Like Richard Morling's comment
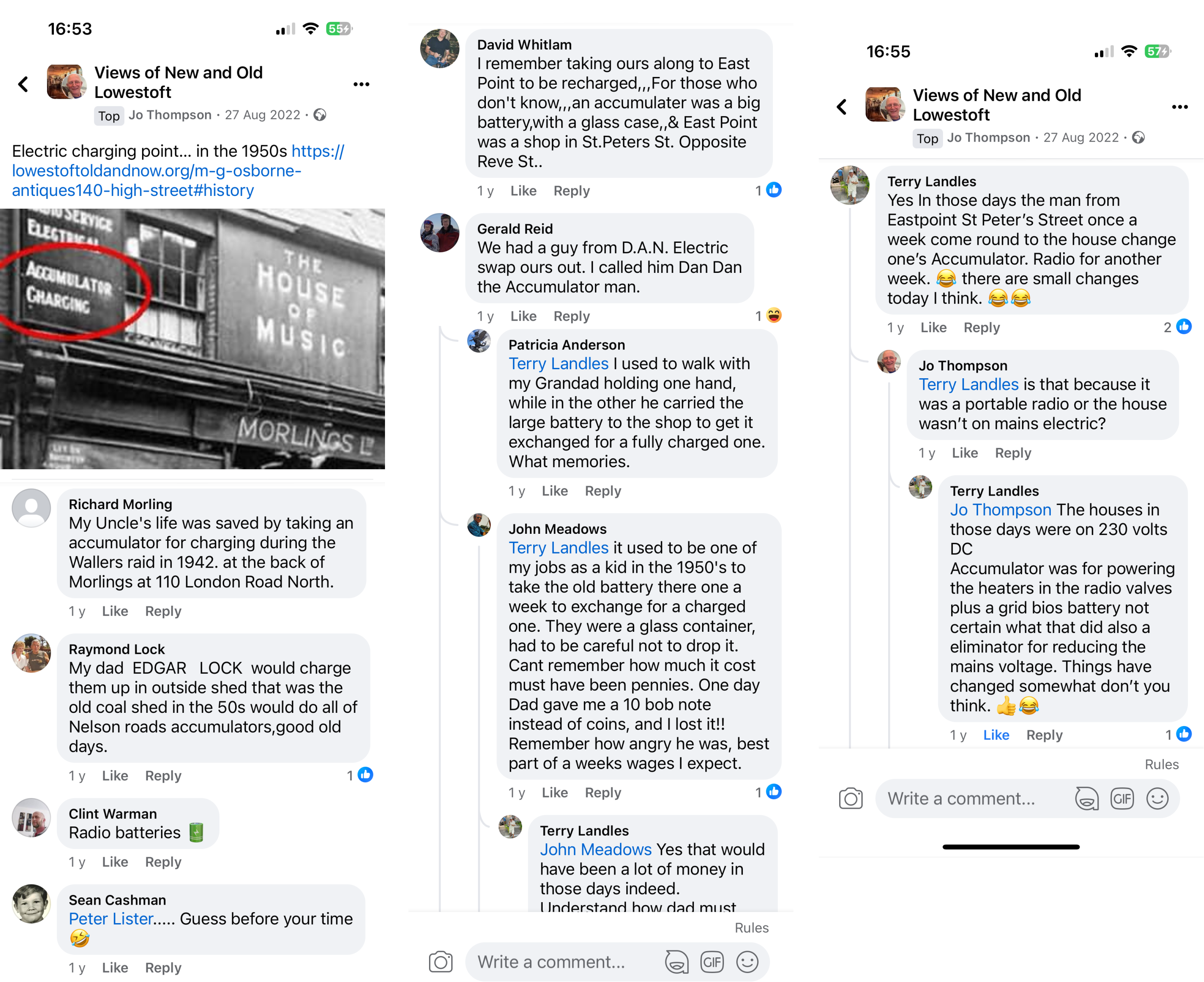 [x=115, y=611]
